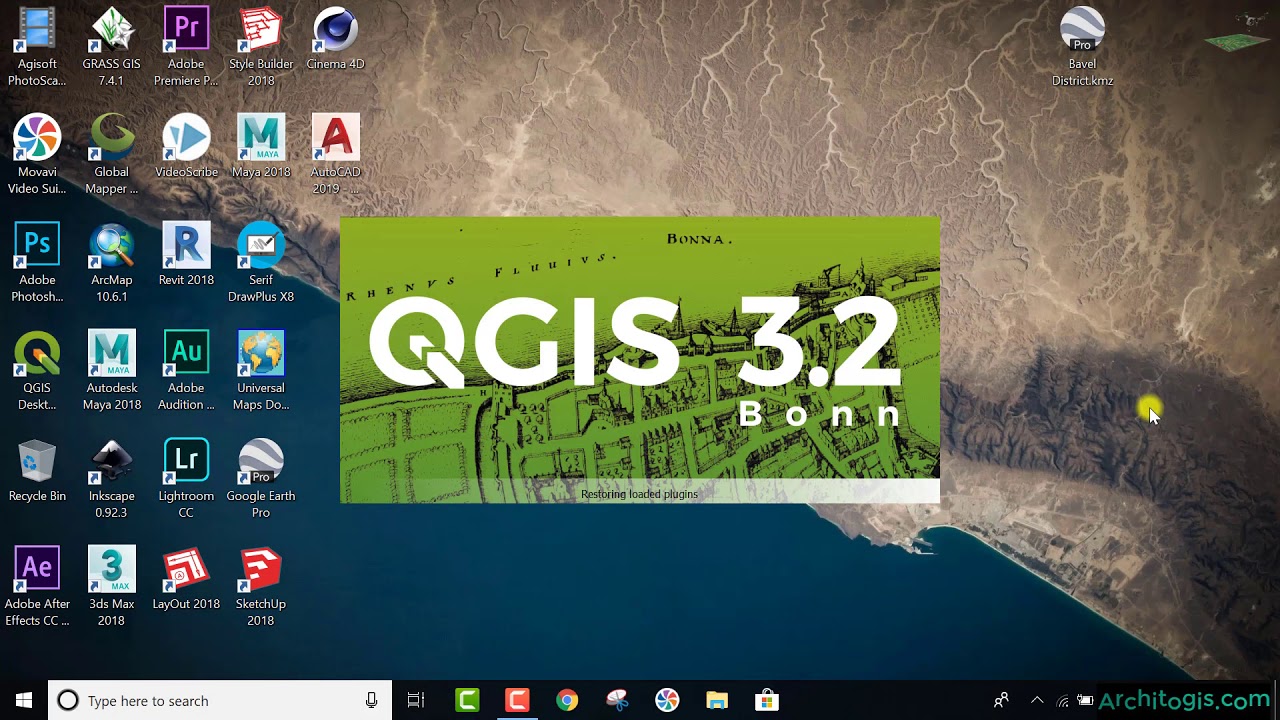Select the Lightroom CC desktop icon

(186, 478)
